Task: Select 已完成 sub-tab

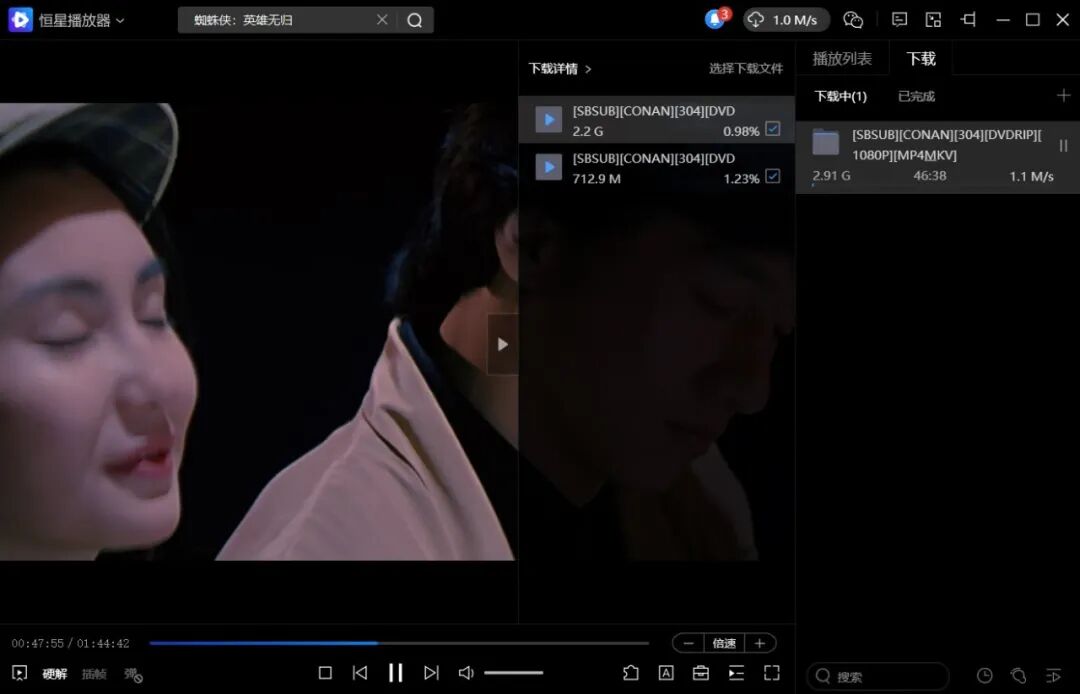Action: pyautogui.click(x=916, y=96)
